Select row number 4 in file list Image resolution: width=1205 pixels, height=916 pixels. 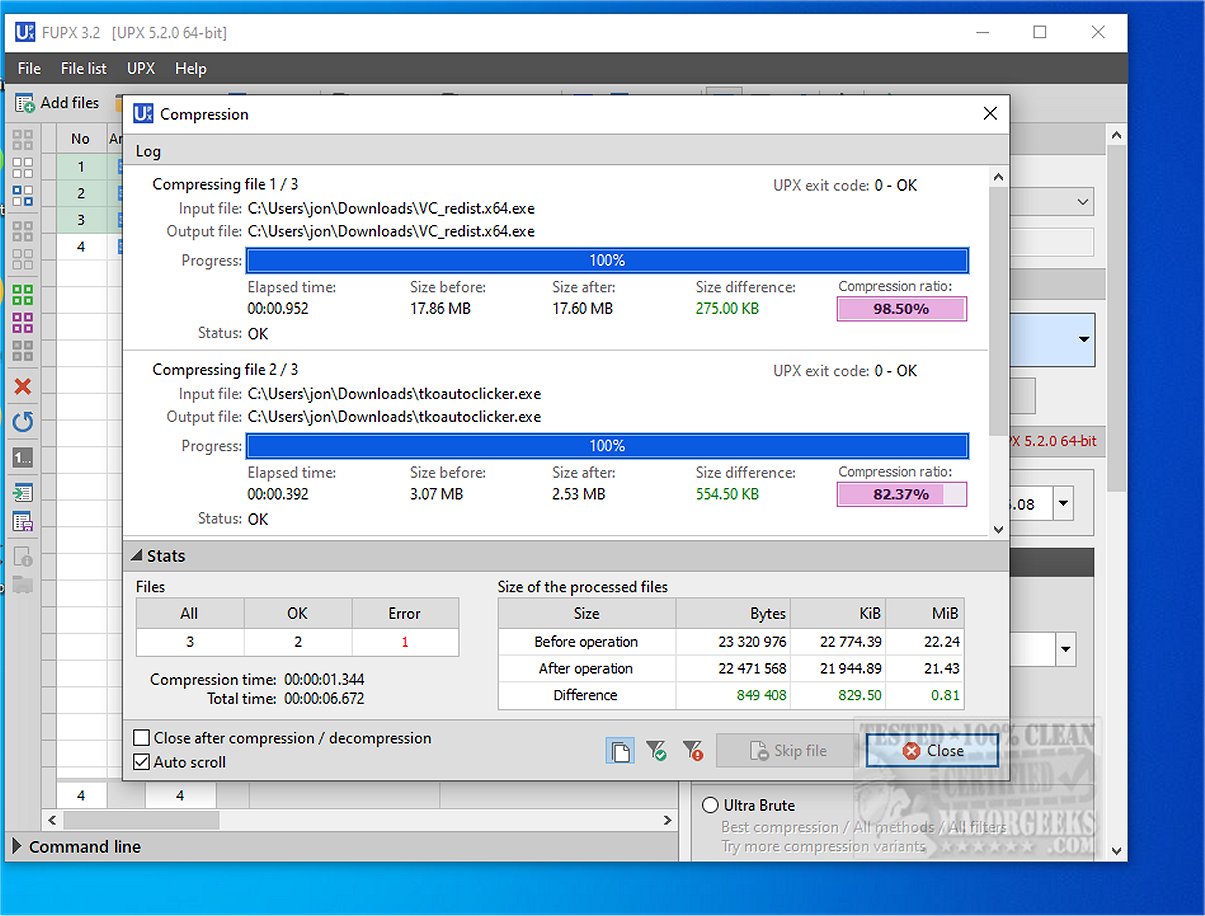(81, 247)
